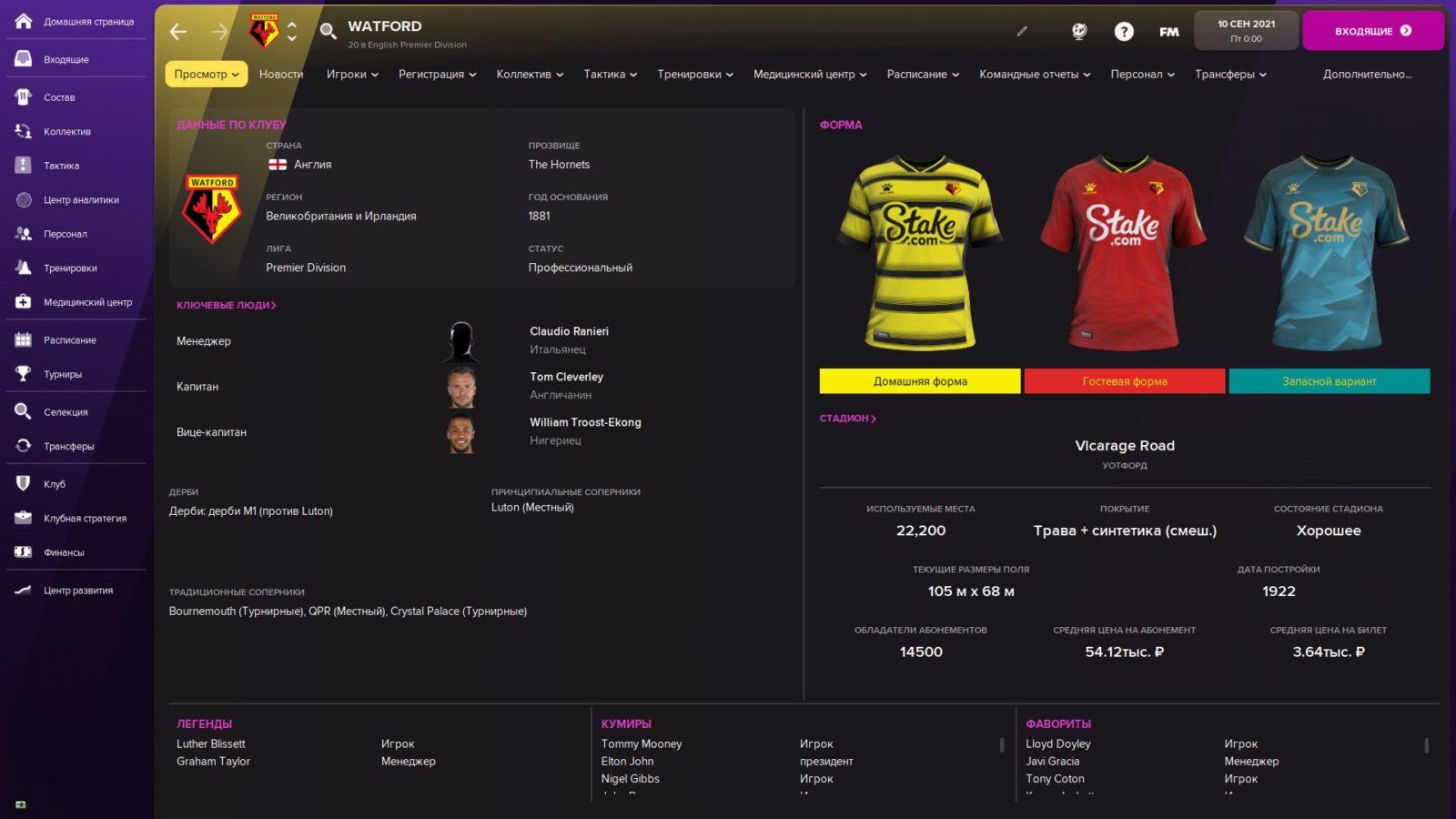Expand the Игроки dropdown menu
The height and width of the screenshot is (819, 1456).
[351, 75]
